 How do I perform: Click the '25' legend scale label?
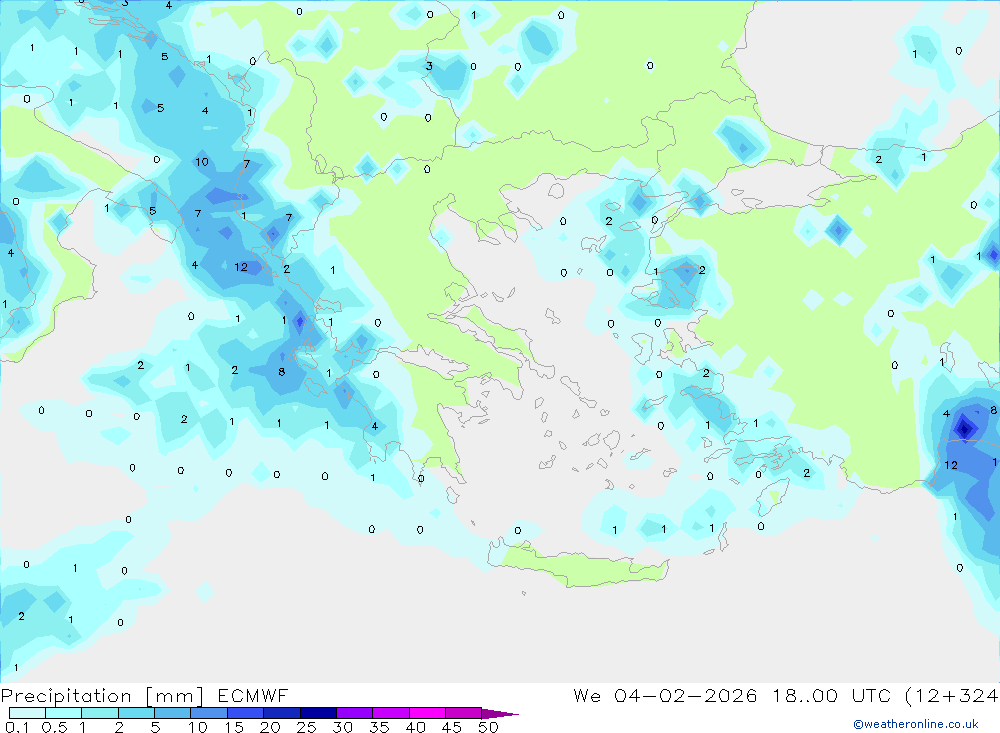pos(306,727)
